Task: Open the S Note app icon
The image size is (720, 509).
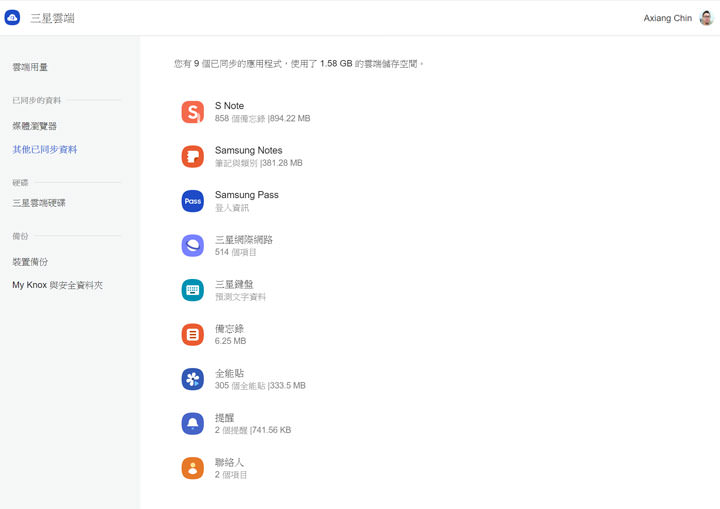Action: [193, 112]
